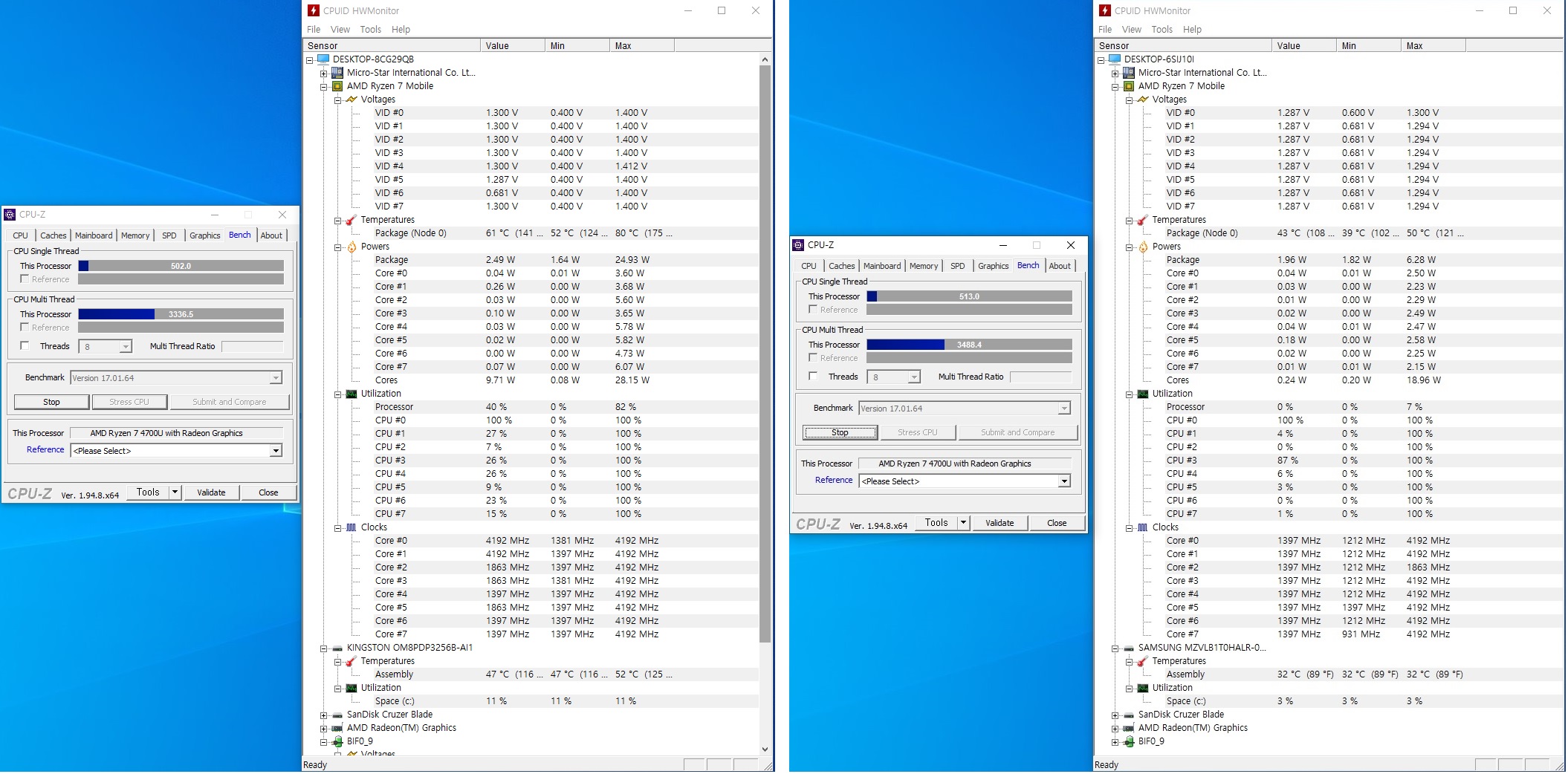Viewport: 1568px width, 774px height.
Task: Click the KINGSTON drive icon in left HWMonitor
Action: click(x=337, y=648)
